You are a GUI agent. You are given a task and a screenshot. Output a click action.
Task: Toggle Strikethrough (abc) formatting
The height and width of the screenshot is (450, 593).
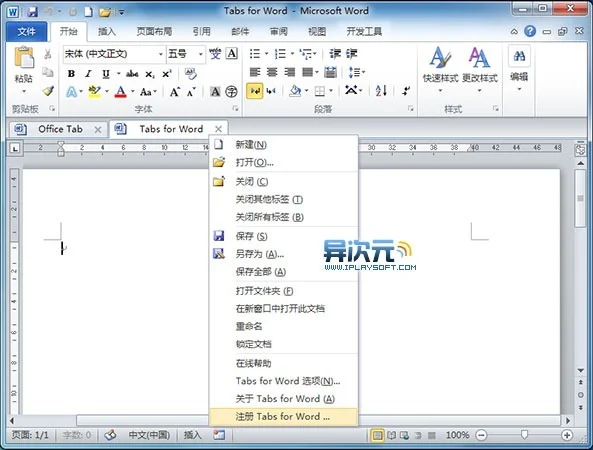click(132, 74)
